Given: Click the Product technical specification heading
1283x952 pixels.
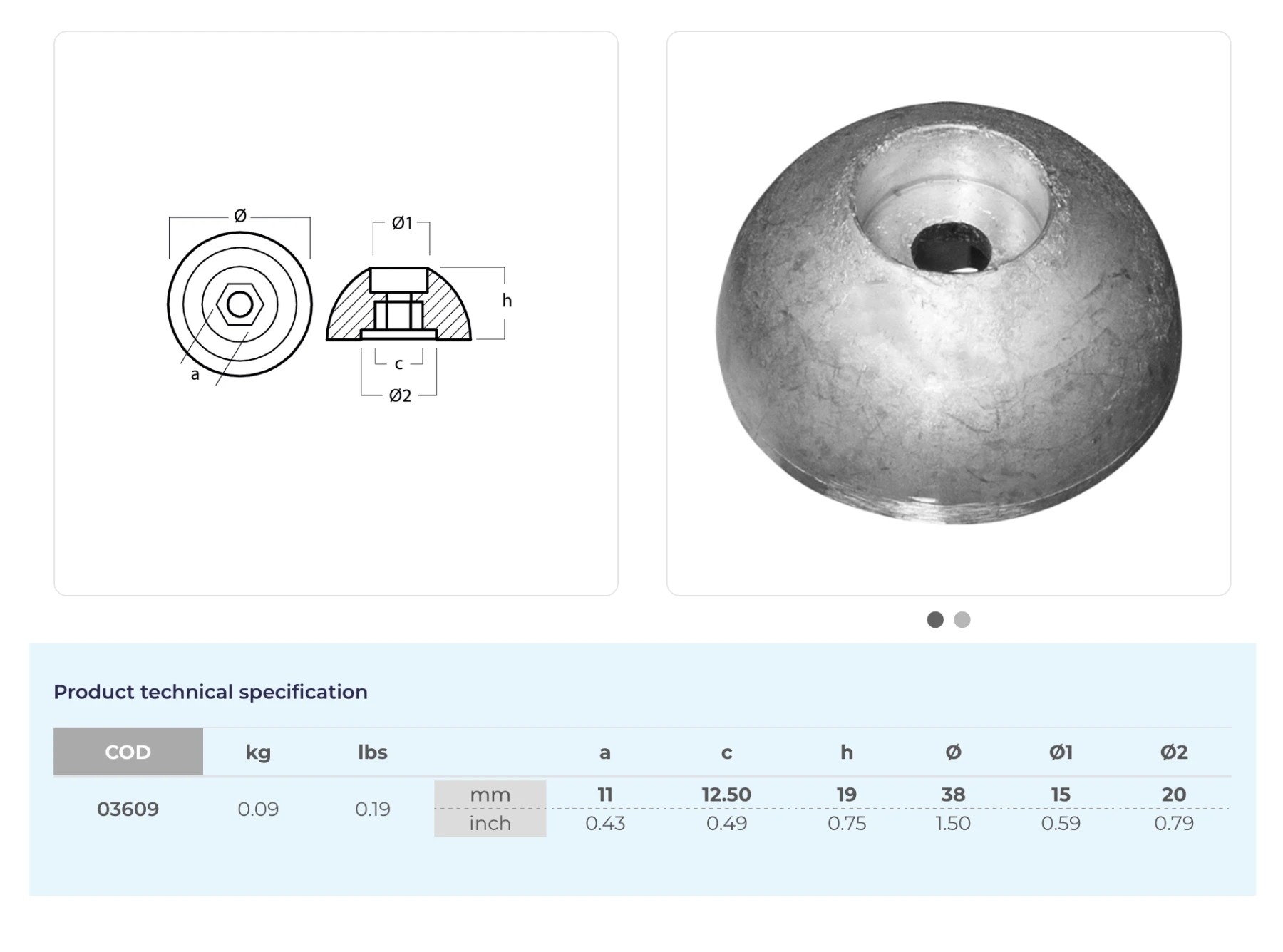Looking at the screenshot, I should click(x=210, y=692).
